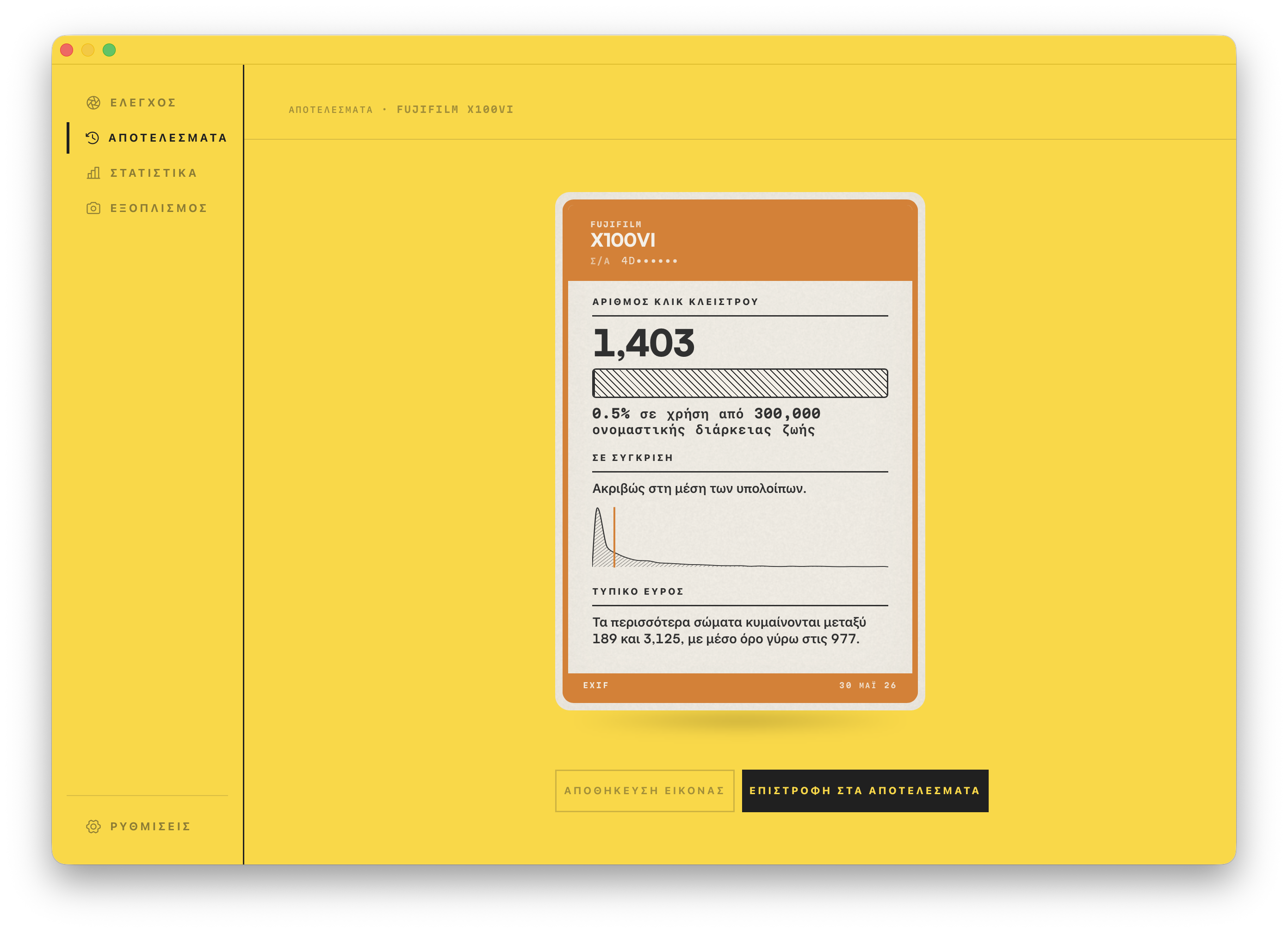Reveal the masked serial number 4D••••••
The width and height of the screenshot is (1288, 933).
[649, 261]
